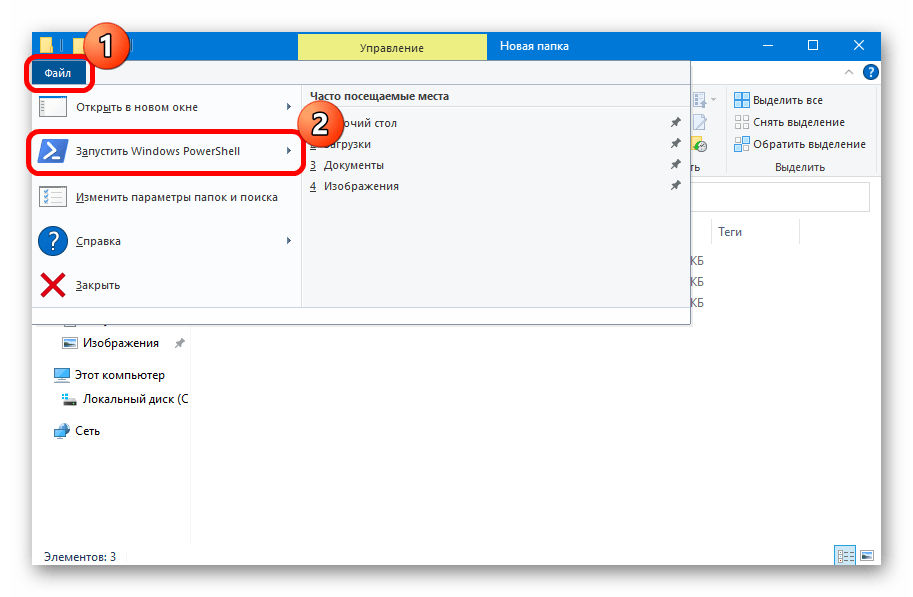
Task: Expand submenu arrow of Открыть в новом окне
Action: click(289, 107)
